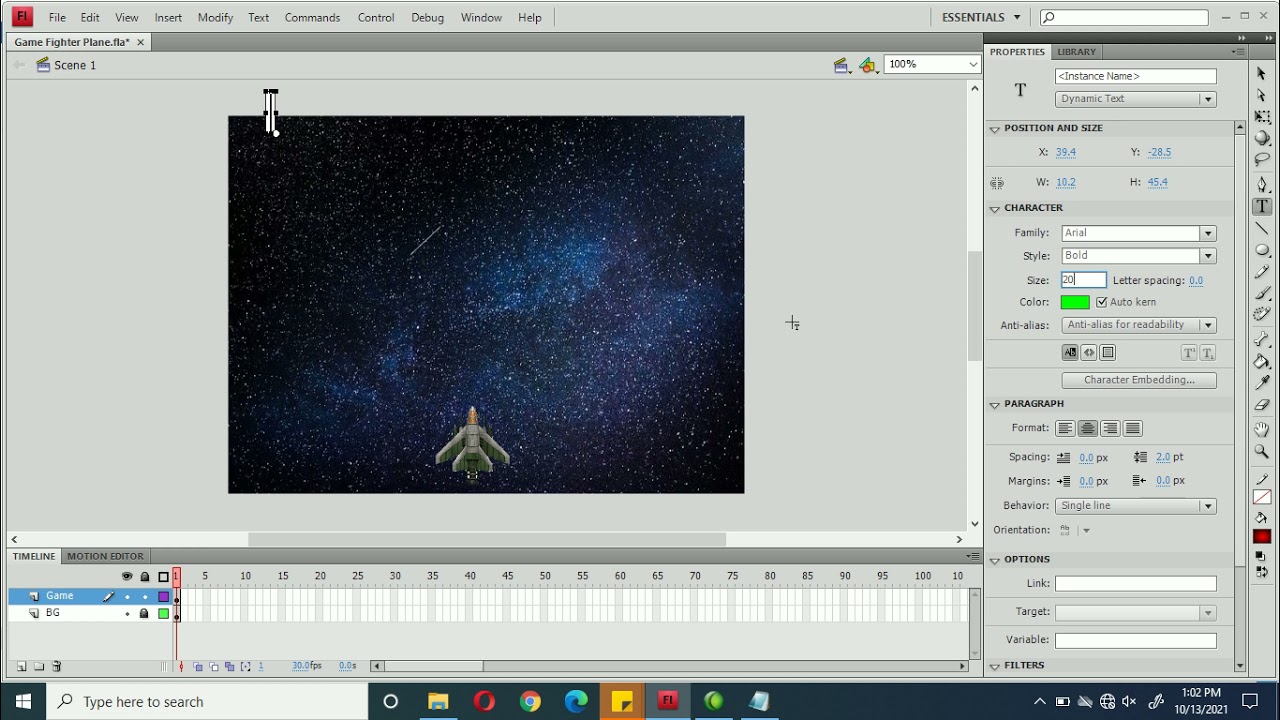The image size is (1280, 720).
Task: Select the Deco tool
Action: point(1262,314)
